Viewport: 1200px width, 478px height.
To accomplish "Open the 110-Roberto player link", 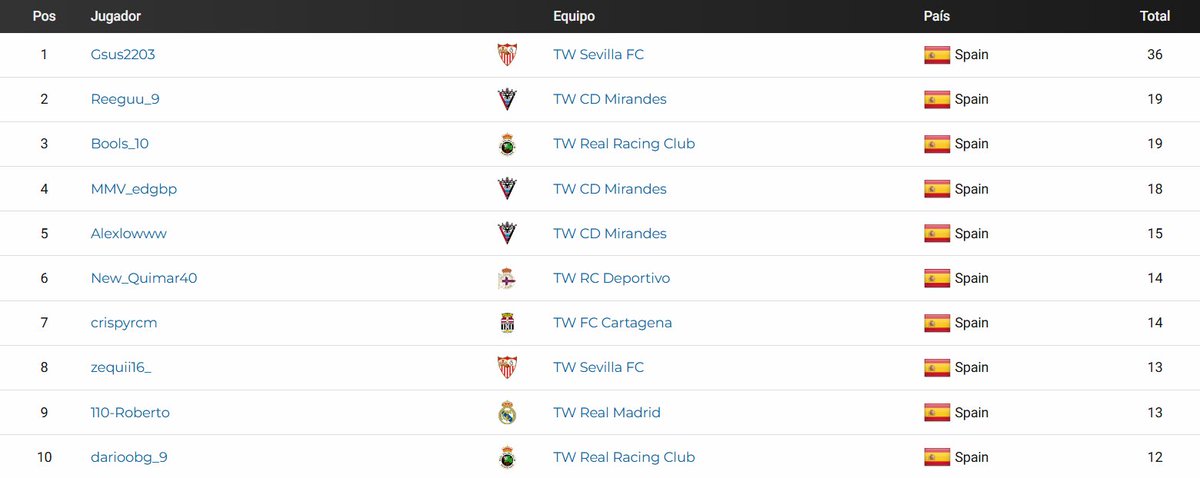I will tap(130, 412).
